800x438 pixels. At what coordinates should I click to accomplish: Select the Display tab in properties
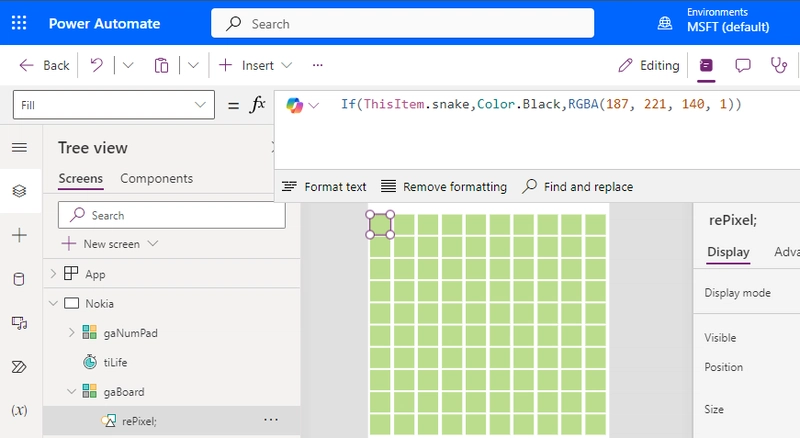pyautogui.click(x=728, y=252)
